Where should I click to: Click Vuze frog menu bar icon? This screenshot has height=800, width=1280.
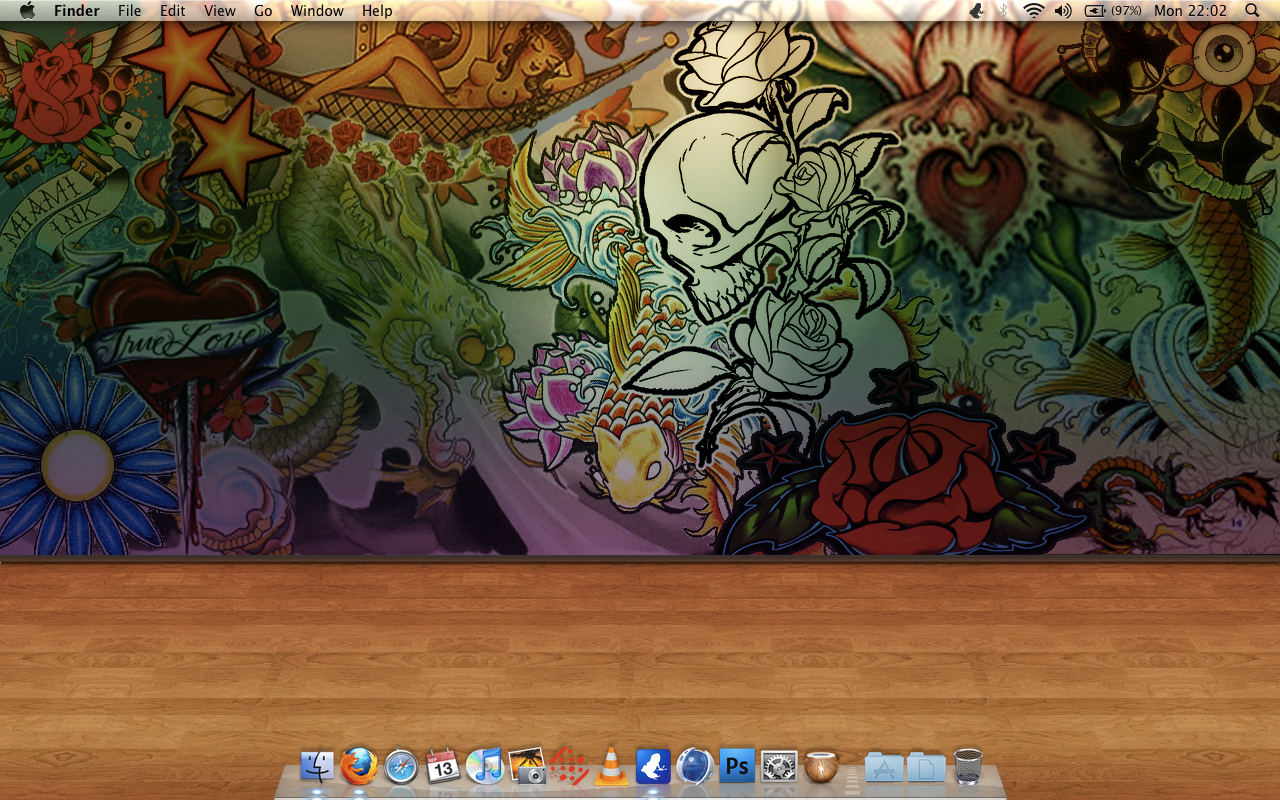[977, 10]
